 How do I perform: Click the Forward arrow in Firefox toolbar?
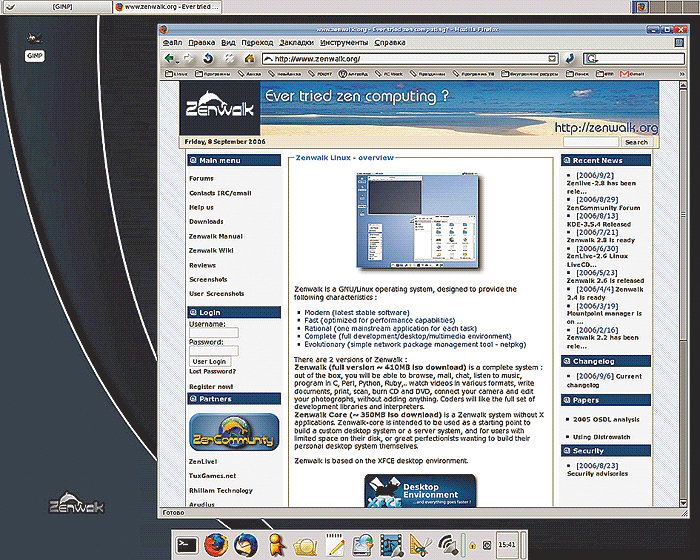click(x=188, y=59)
